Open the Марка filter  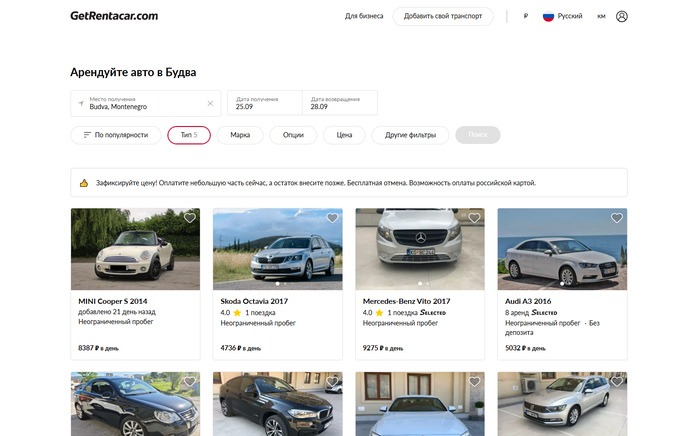240,134
